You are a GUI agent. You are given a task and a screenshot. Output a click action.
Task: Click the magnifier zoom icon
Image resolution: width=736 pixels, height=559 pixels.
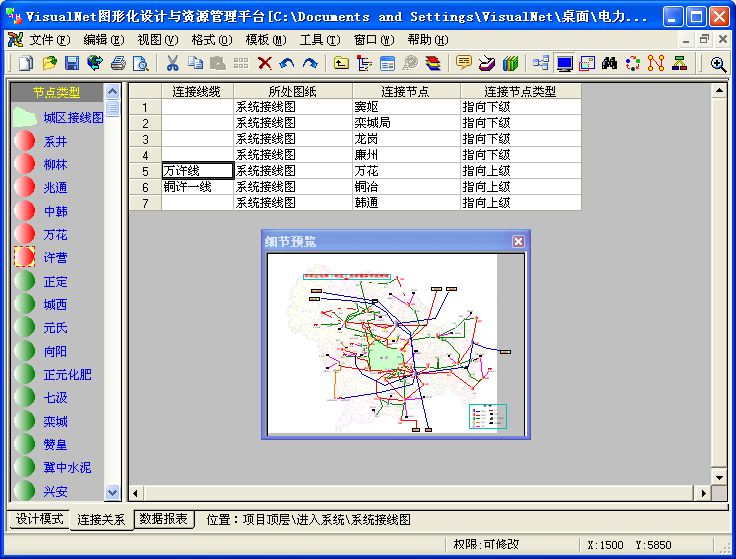(x=718, y=63)
